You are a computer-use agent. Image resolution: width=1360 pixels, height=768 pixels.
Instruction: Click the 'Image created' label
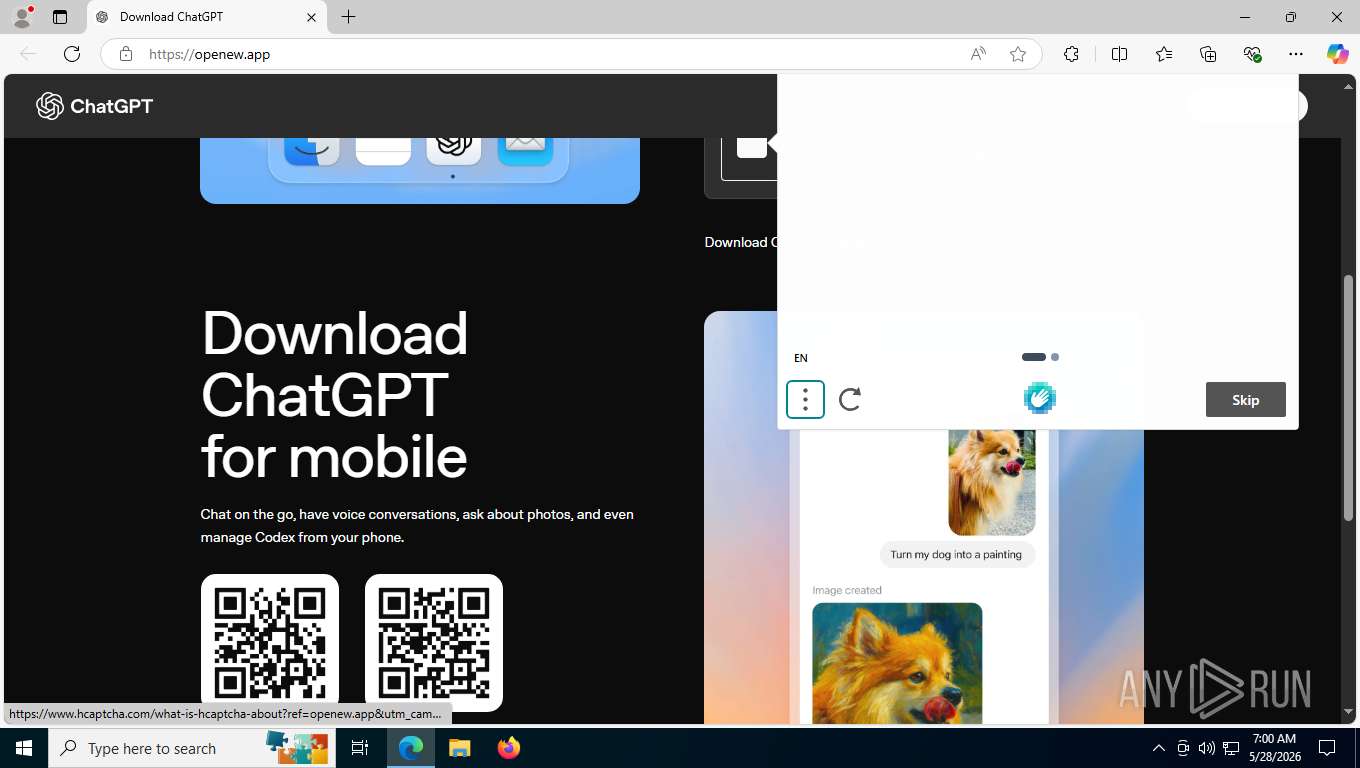pyautogui.click(x=847, y=590)
